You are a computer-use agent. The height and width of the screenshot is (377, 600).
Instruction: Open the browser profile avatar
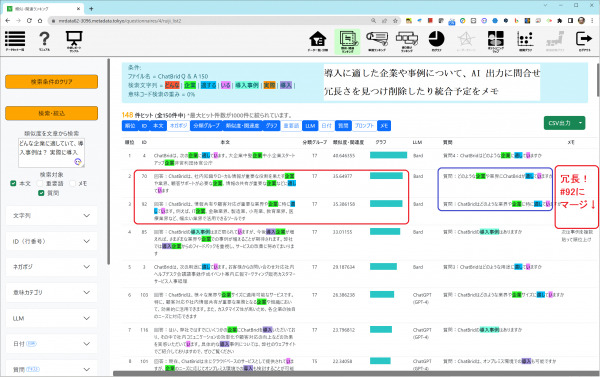[x=581, y=21]
